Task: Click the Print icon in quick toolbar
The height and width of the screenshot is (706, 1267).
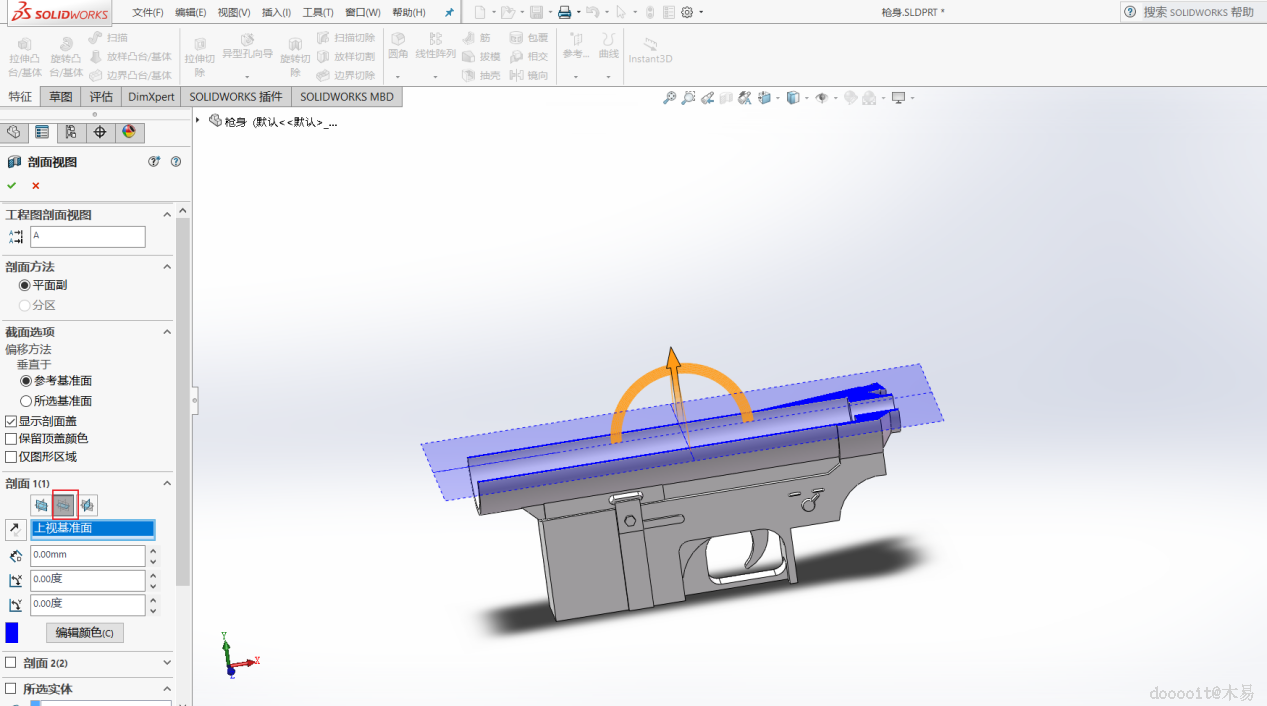Action: point(564,12)
